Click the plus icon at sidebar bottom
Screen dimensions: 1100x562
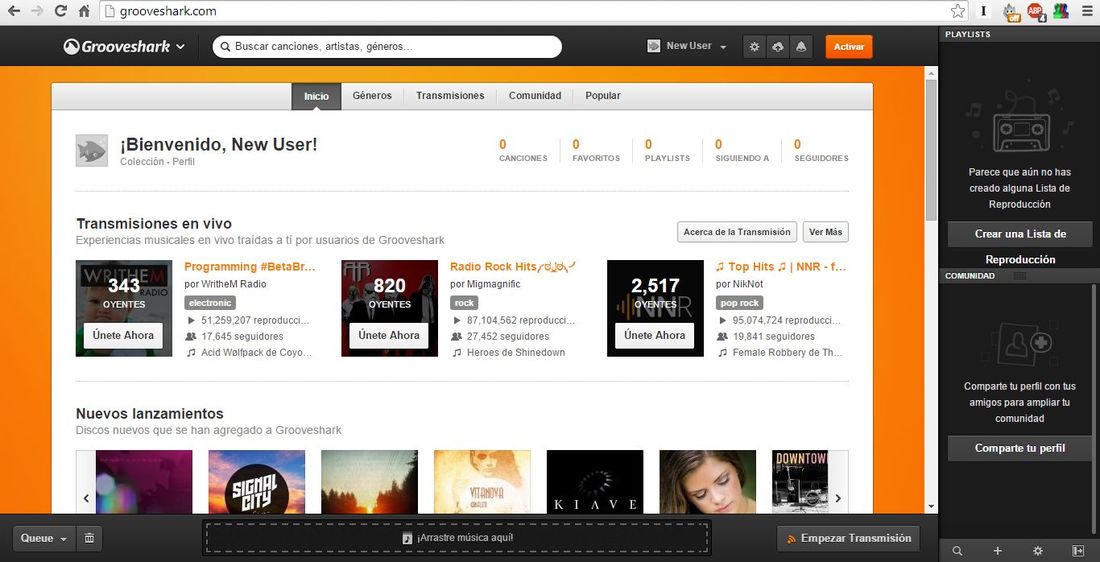click(998, 551)
